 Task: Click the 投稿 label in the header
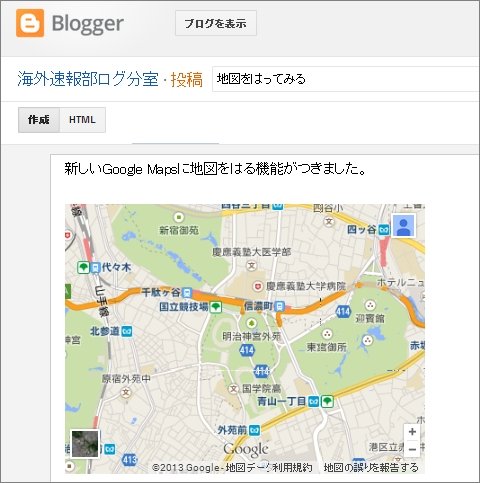(x=187, y=80)
